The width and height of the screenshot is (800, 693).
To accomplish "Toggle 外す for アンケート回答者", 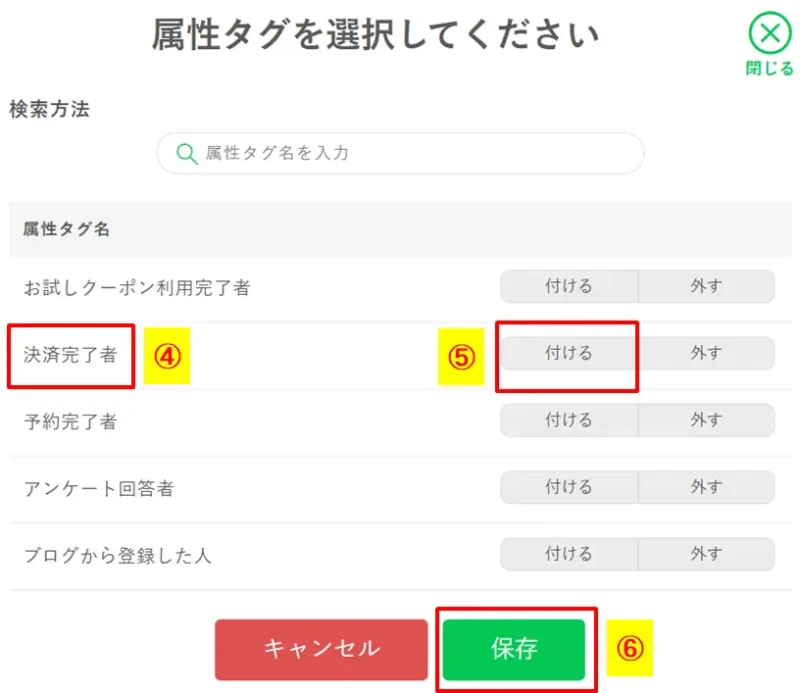I will (707, 487).
